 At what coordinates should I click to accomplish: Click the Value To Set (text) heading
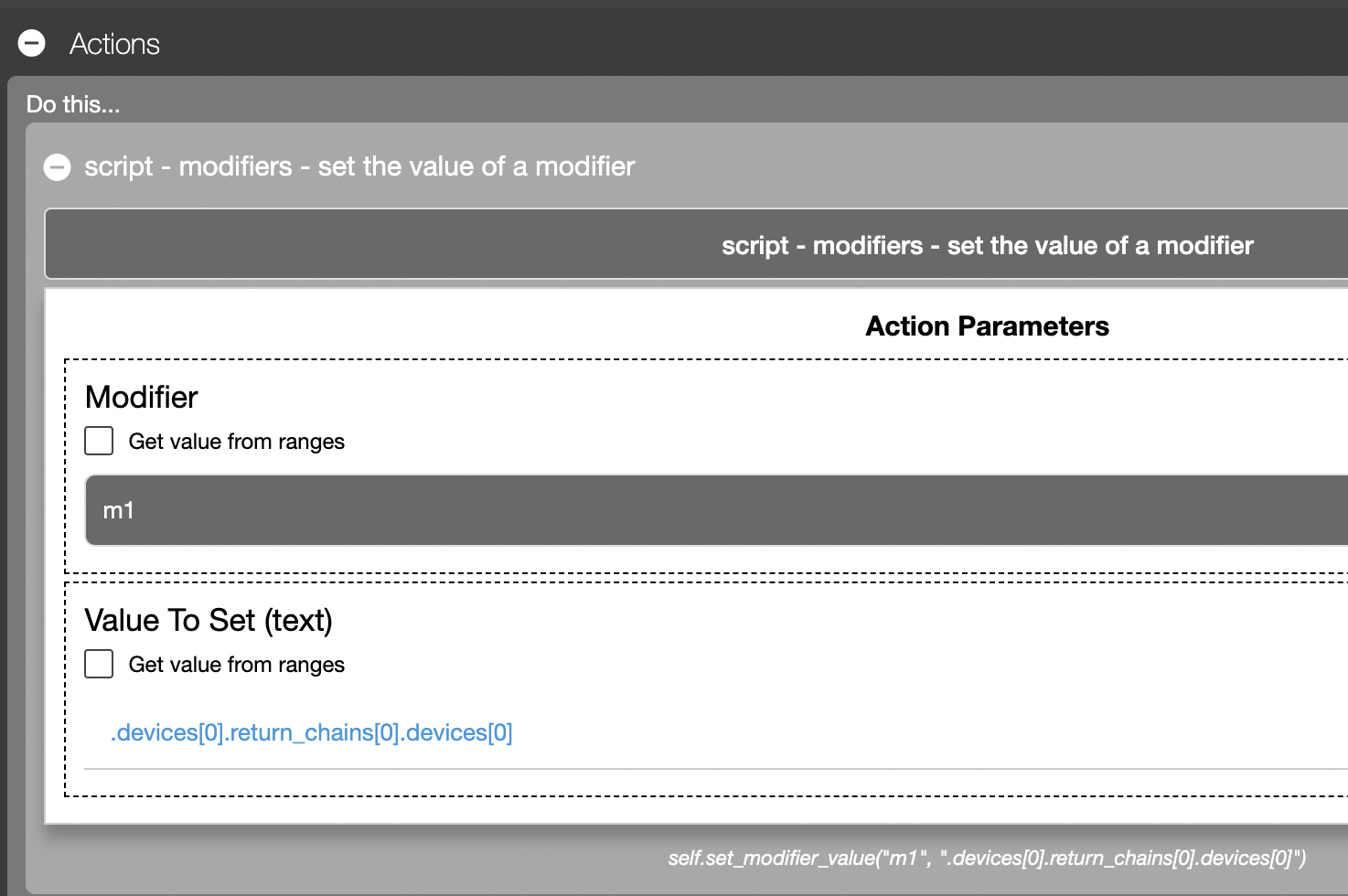pyautogui.click(x=209, y=620)
